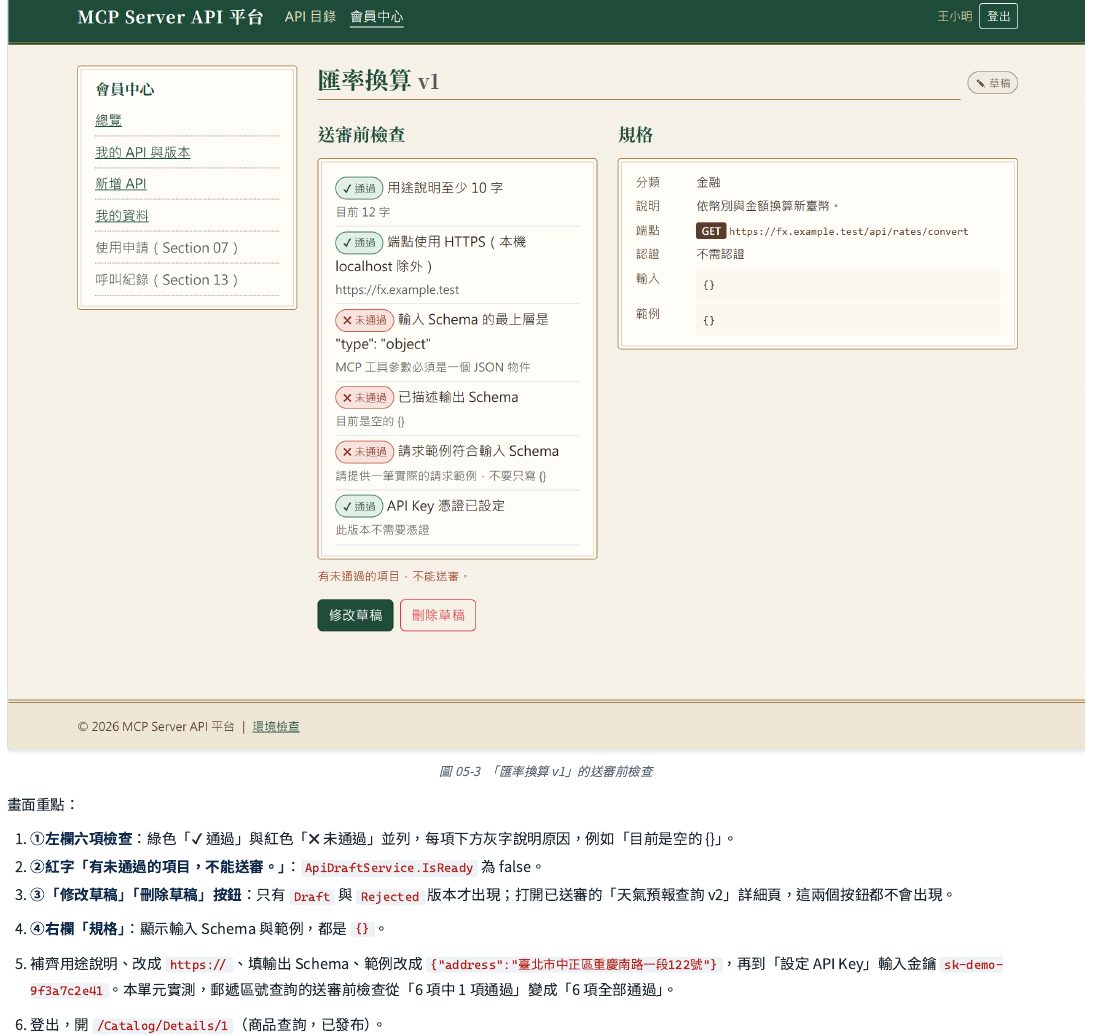Click the 匯率換算 v1 heading
Screen dimensions: 1093x1036
(x=379, y=81)
